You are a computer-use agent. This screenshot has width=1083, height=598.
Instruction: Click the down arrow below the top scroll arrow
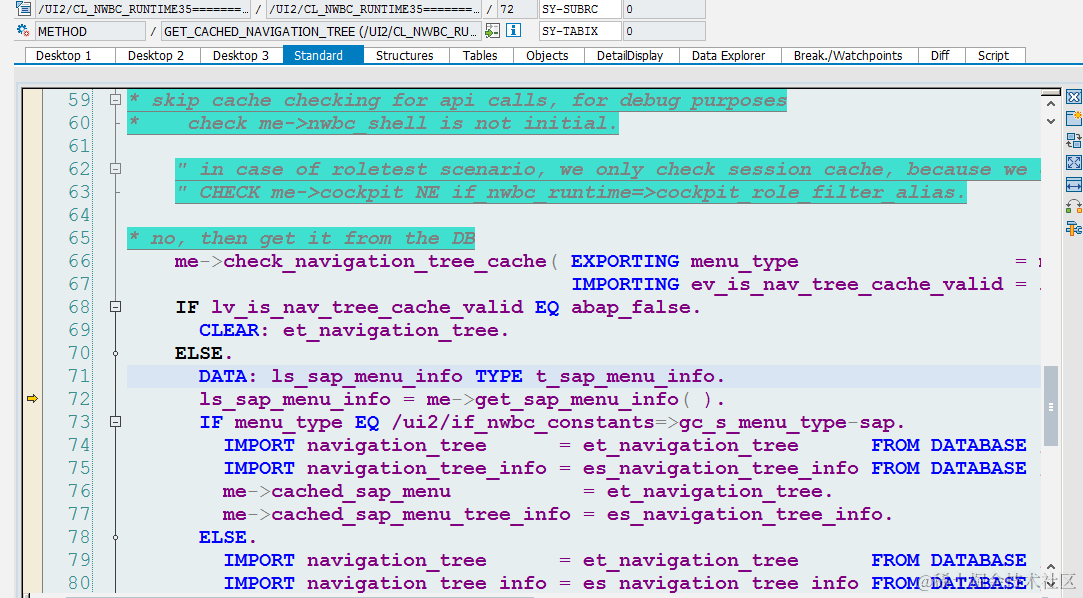click(x=1051, y=122)
